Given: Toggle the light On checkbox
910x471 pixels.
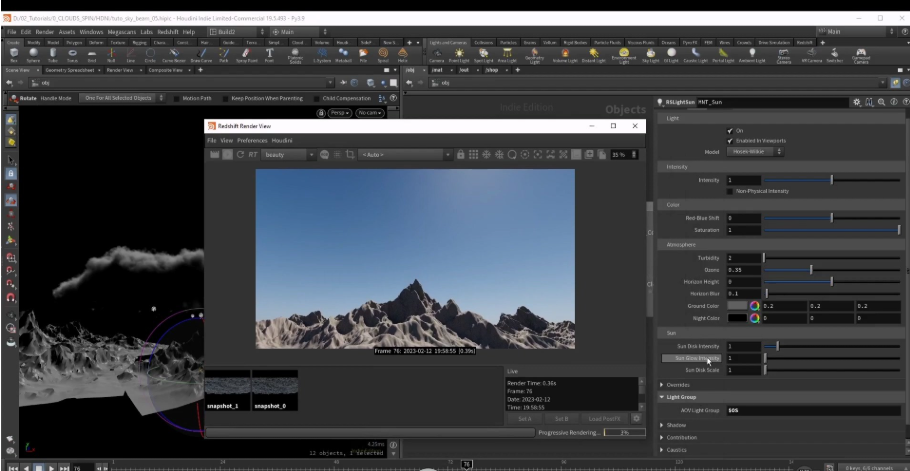Looking at the screenshot, I should point(729,131).
